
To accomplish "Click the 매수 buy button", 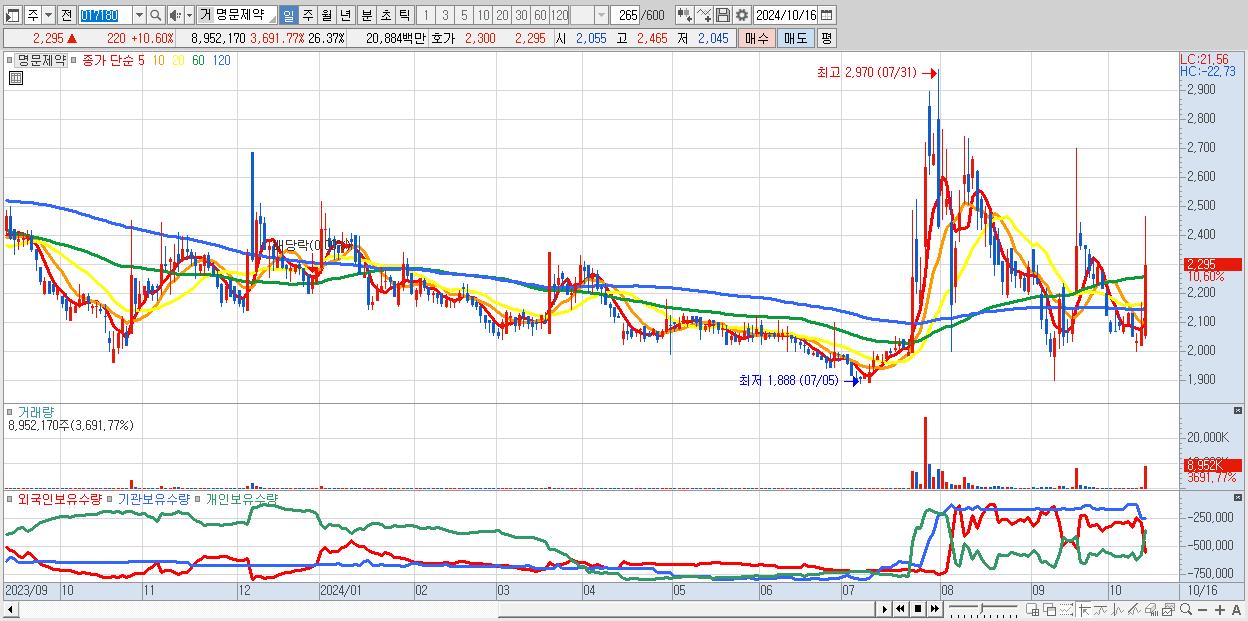I will pyautogui.click(x=756, y=38).
